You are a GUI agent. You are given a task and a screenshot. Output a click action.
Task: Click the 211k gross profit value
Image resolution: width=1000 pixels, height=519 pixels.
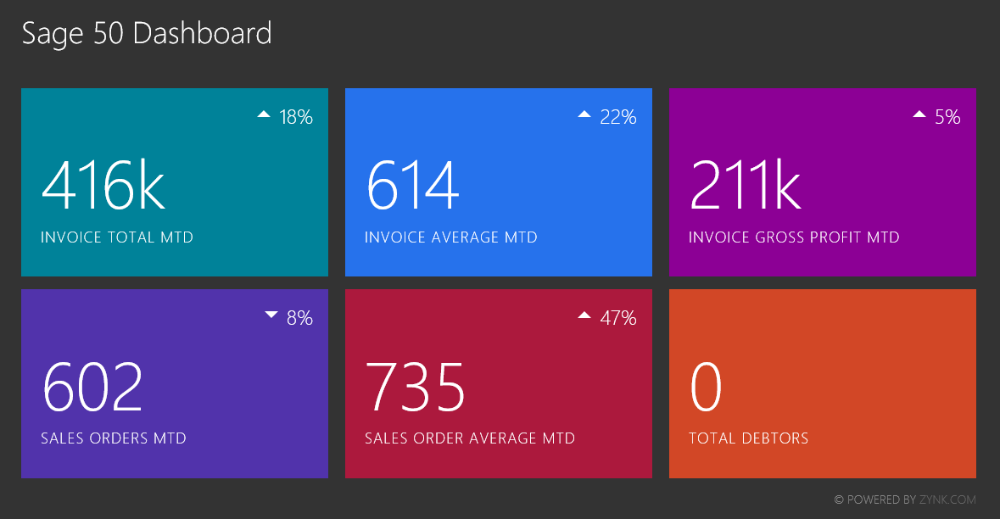coord(746,186)
